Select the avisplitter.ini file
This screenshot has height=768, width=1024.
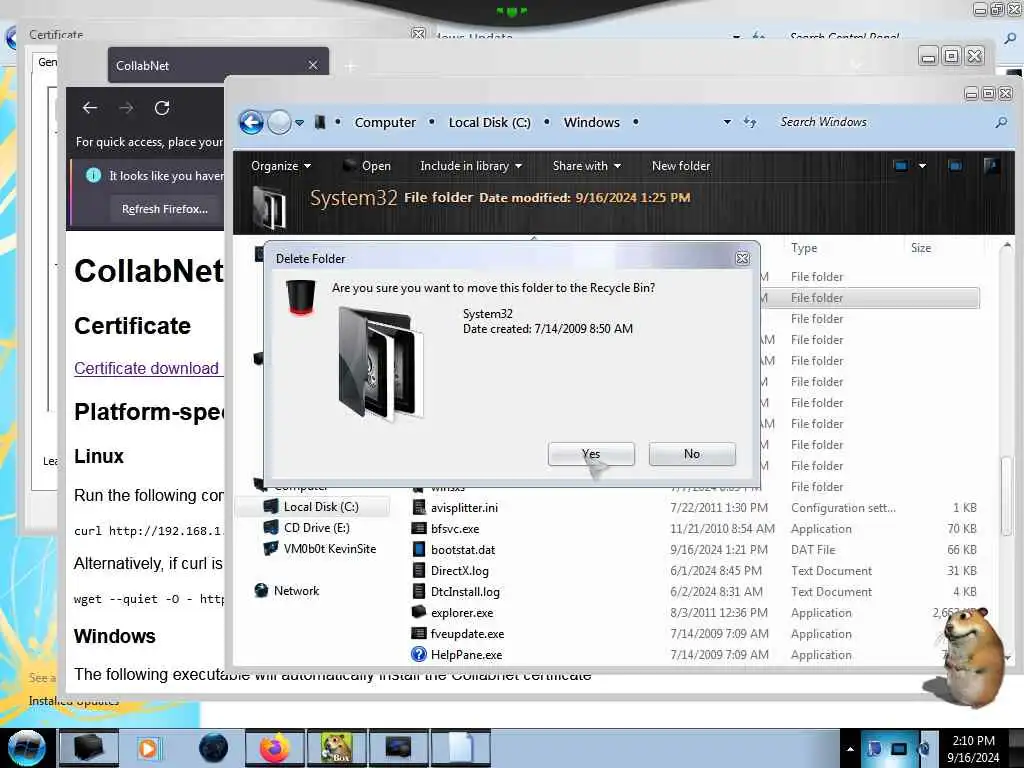[x=464, y=507]
